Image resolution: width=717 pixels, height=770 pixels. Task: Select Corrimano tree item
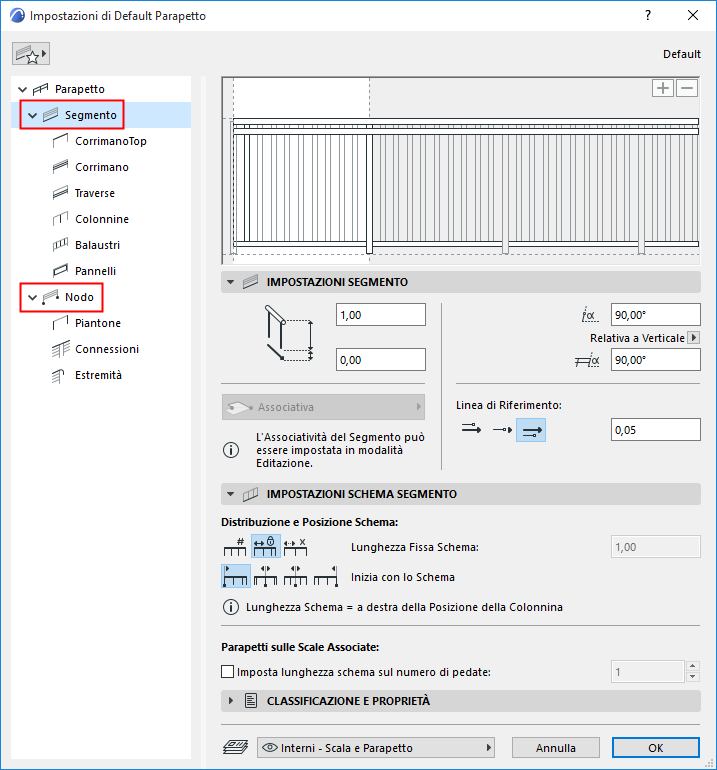coord(102,167)
